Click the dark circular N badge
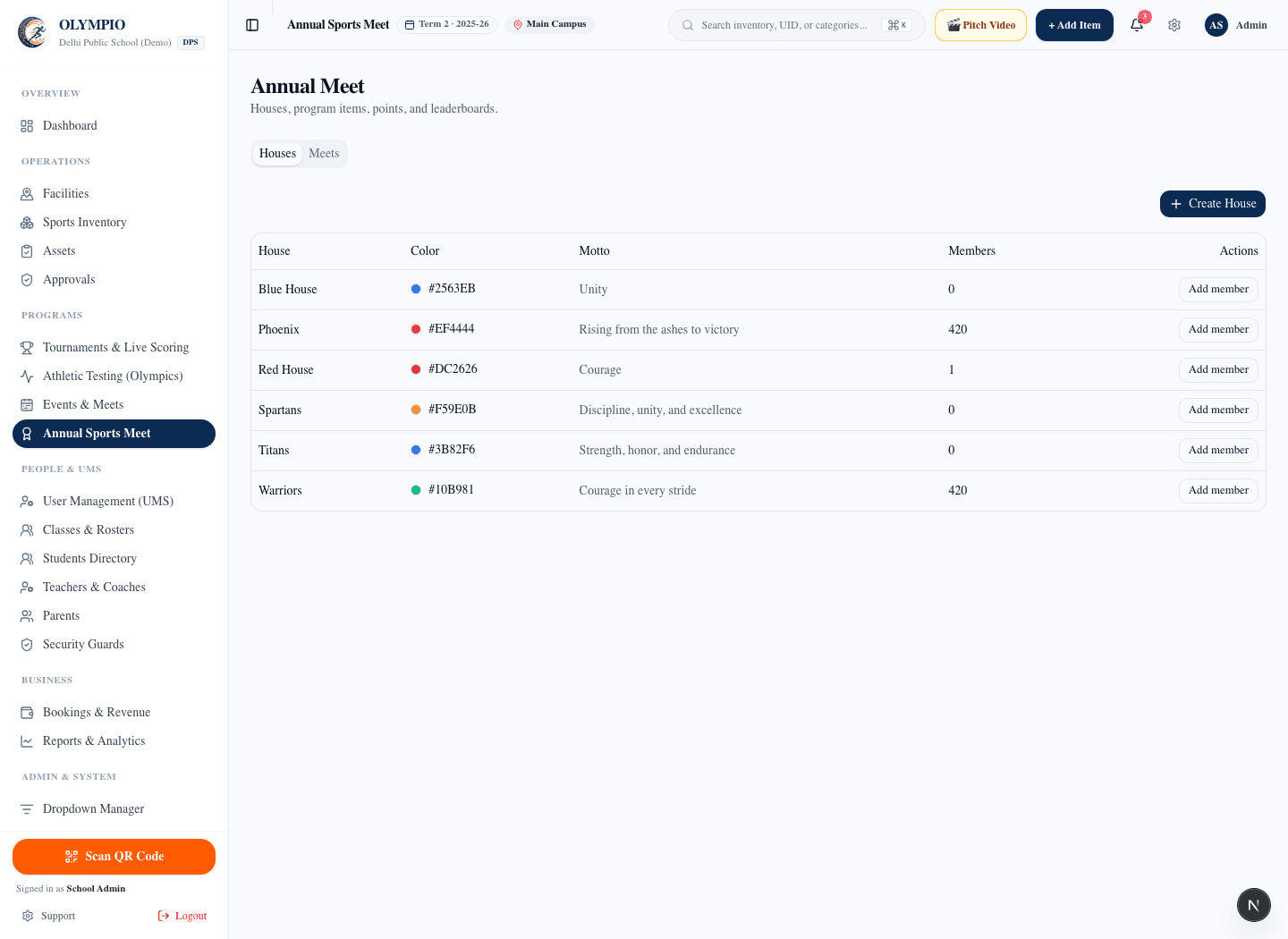Viewport: 1288px width, 939px height. [x=1253, y=905]
